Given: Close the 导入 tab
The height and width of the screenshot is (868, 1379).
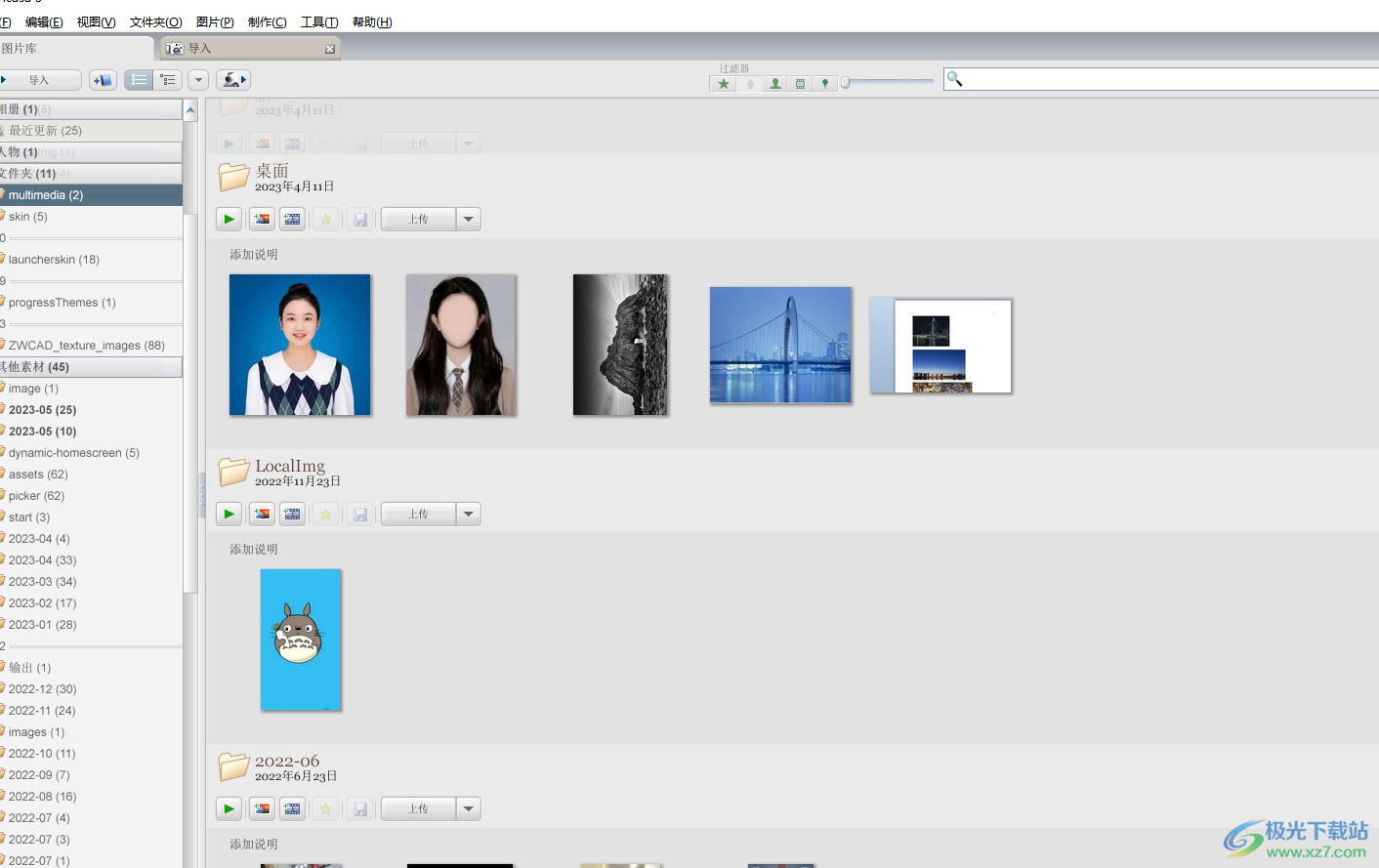Looking at the screenshot, I should click(x=330, y=49).
